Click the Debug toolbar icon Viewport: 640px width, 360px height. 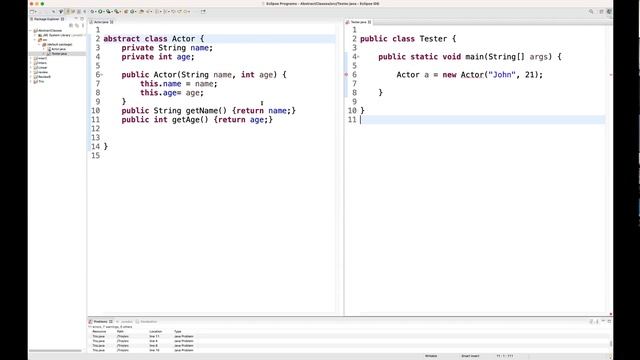coord(92,11)
